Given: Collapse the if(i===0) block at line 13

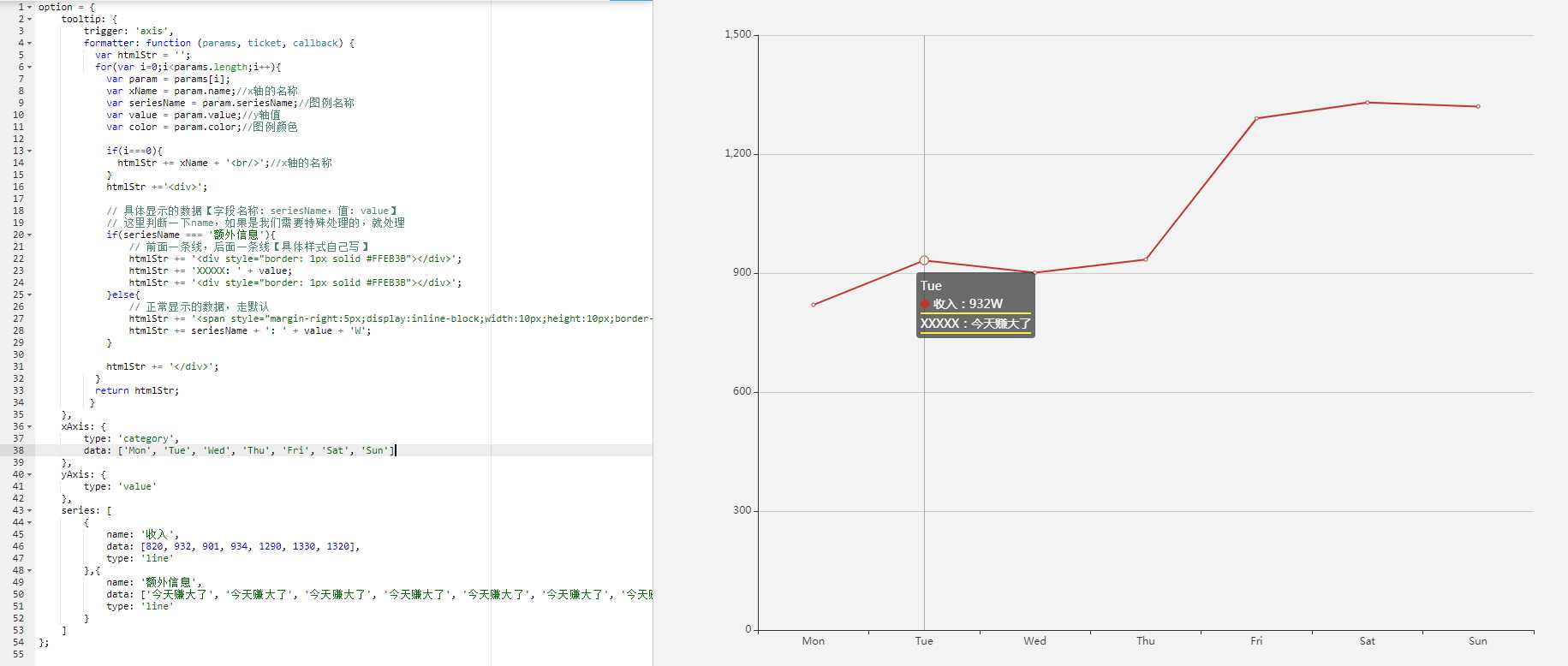Looking at the screenshot, I should [x=30, y=151].
